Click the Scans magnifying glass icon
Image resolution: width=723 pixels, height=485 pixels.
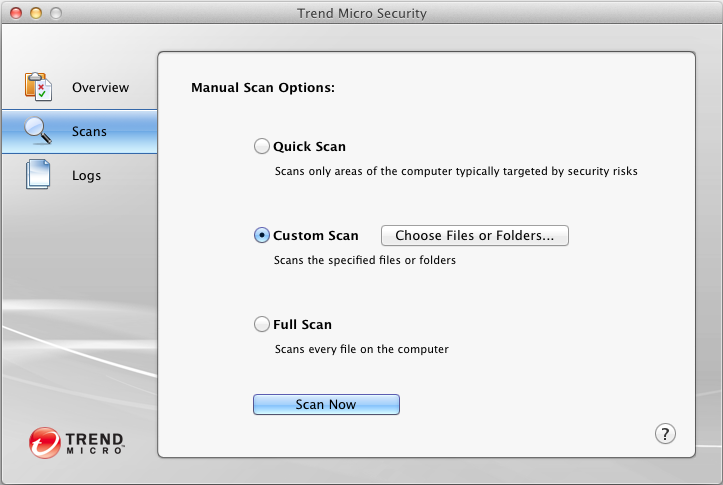(x=38, y=131)
